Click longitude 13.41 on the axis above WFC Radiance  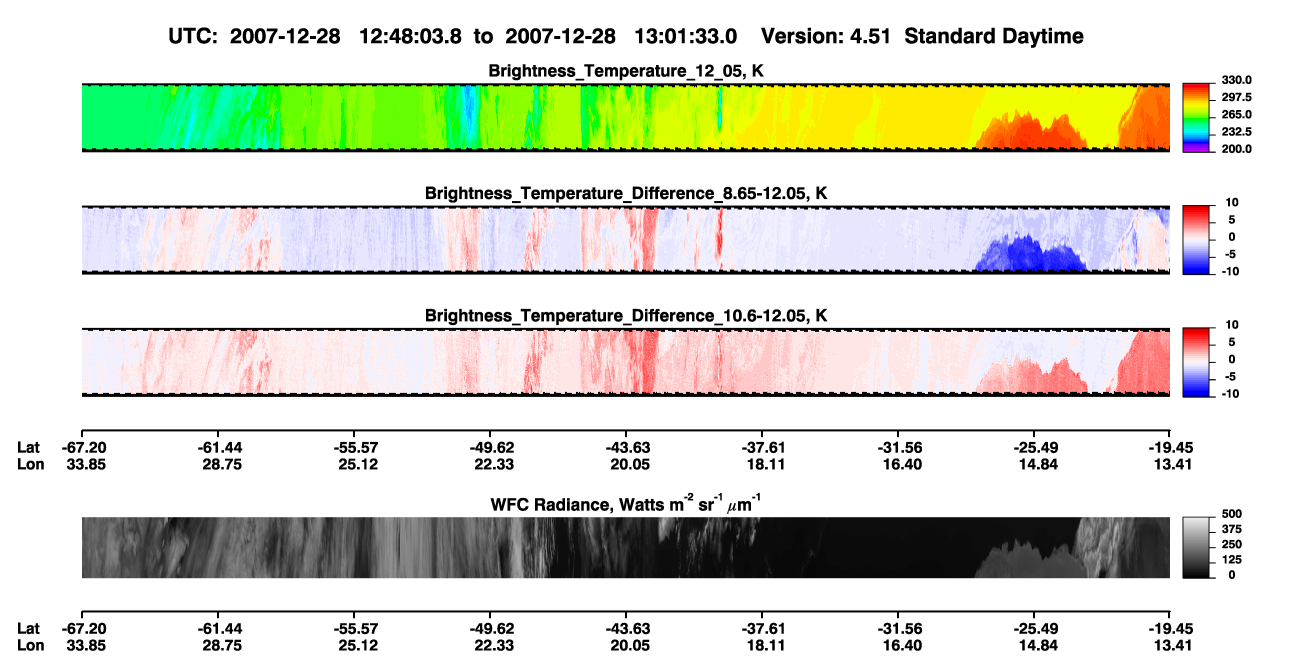tap(1168, 464)
